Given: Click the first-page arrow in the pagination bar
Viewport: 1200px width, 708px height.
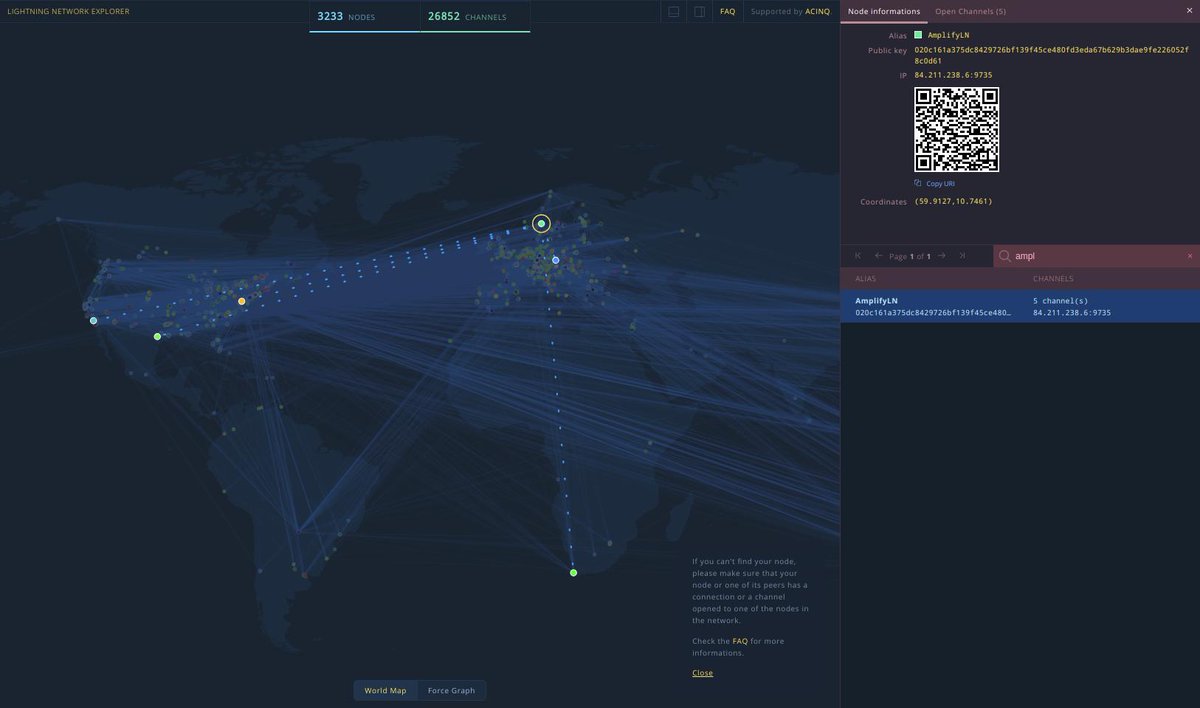Looking at the screenshot, I should click(x=857, y=255).
